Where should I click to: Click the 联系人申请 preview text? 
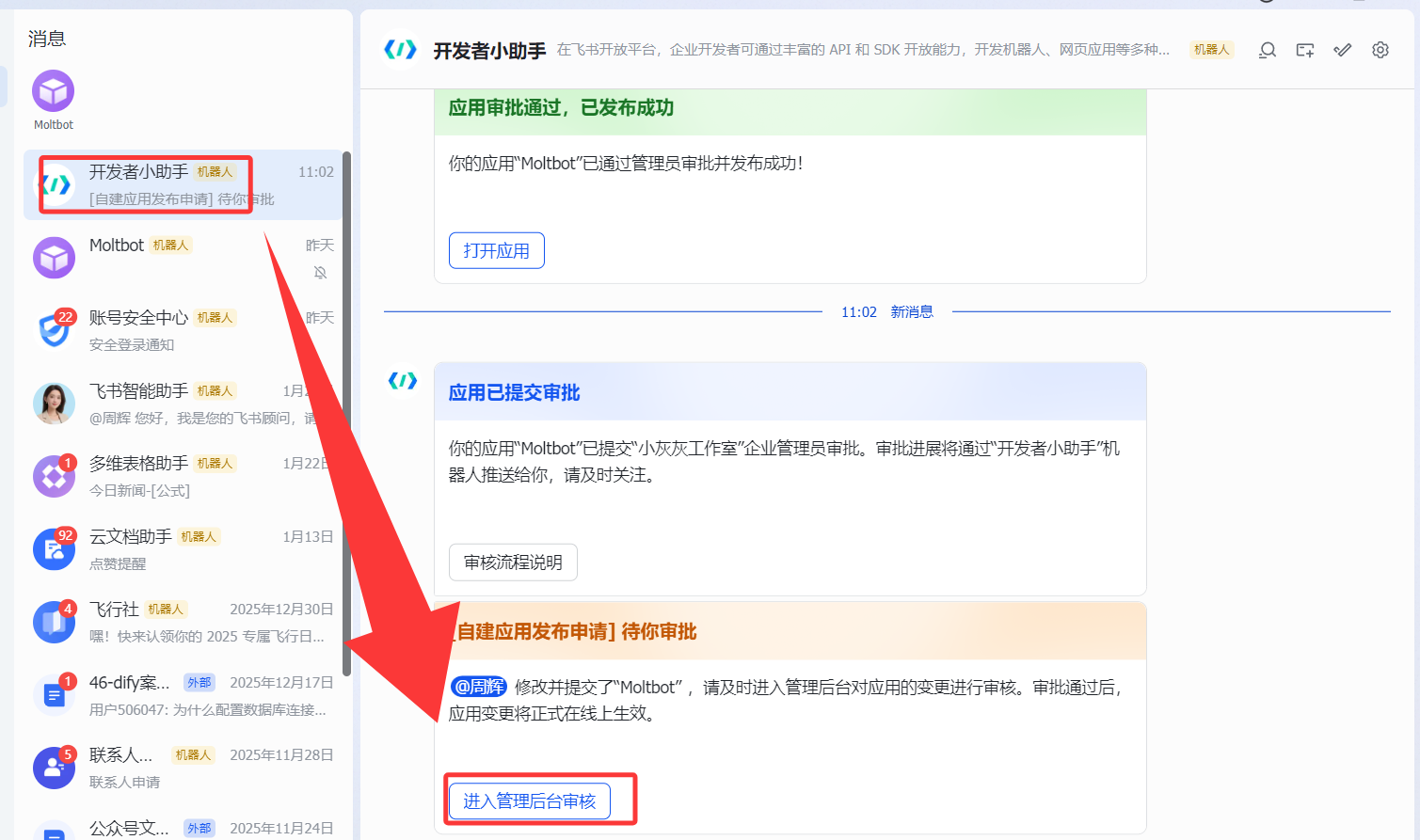(x=124, y=783)
